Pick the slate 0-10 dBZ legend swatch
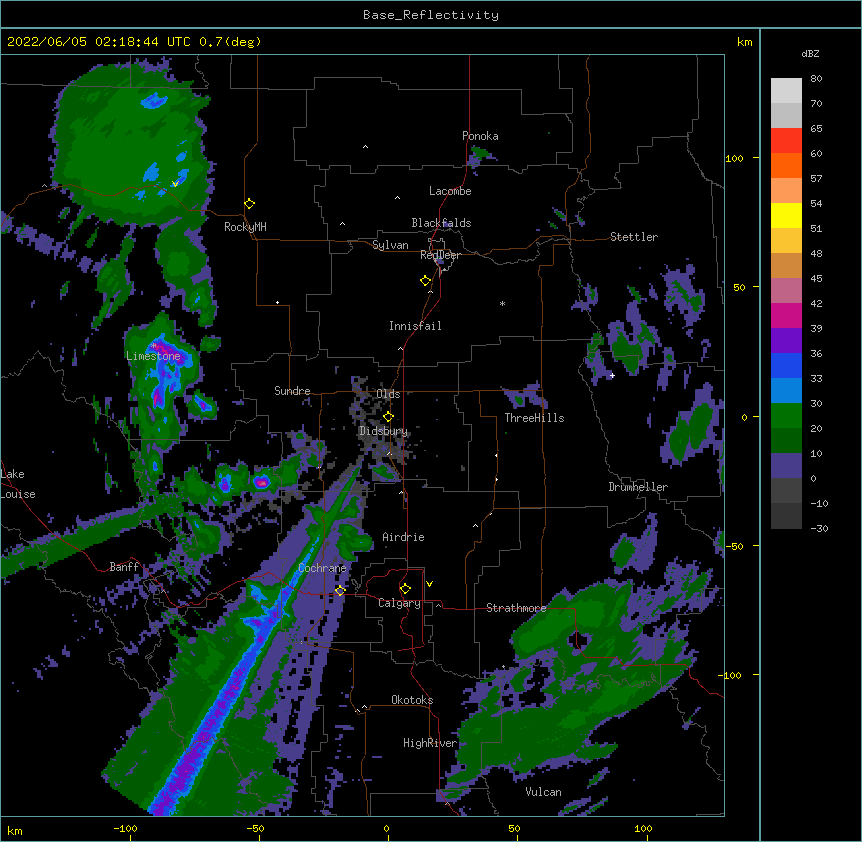The width and height of the screenshot is (862, 842). click(x=786, y=466)
